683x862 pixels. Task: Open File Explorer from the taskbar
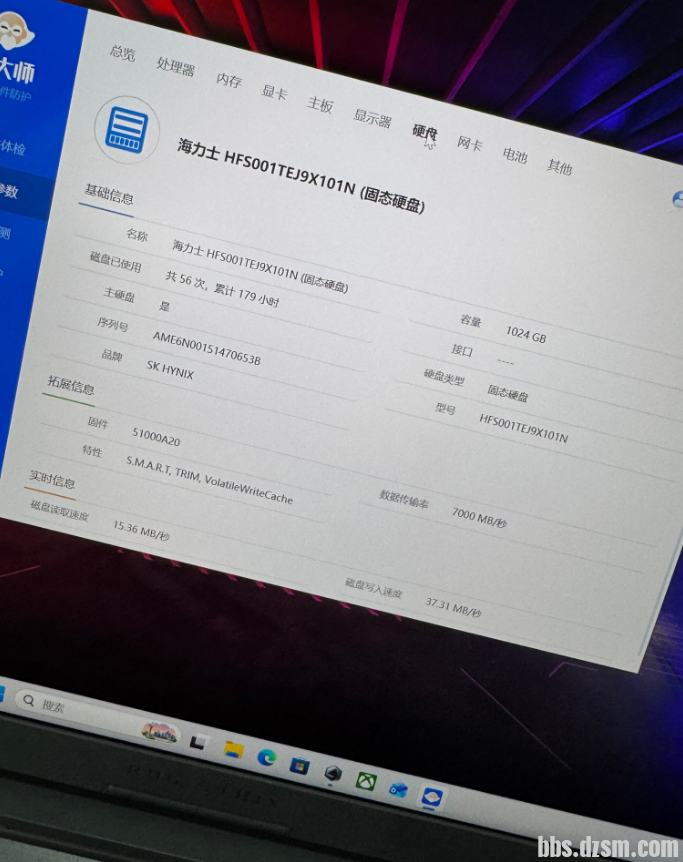234,749
